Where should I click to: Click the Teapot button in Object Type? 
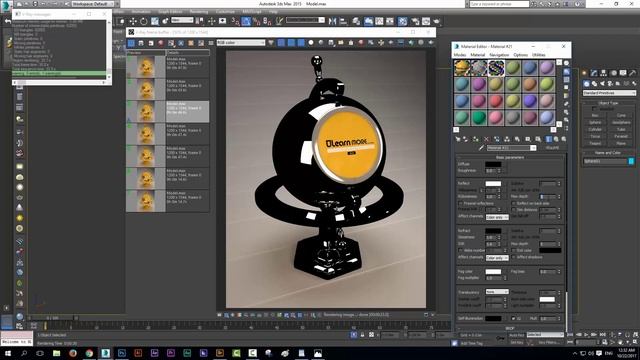click(x=595, y=143)
